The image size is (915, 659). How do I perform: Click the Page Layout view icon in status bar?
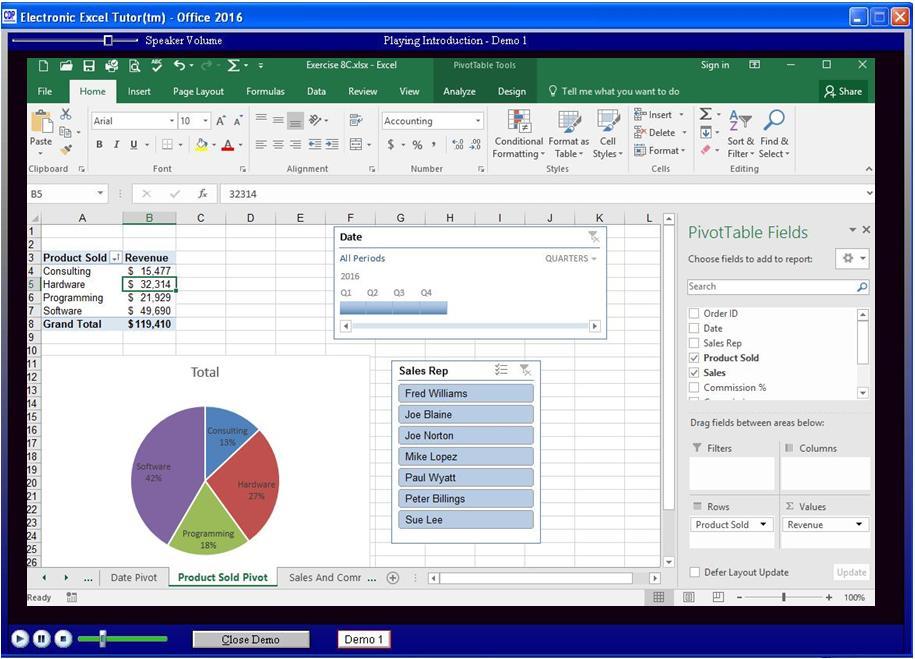[689, 597]
